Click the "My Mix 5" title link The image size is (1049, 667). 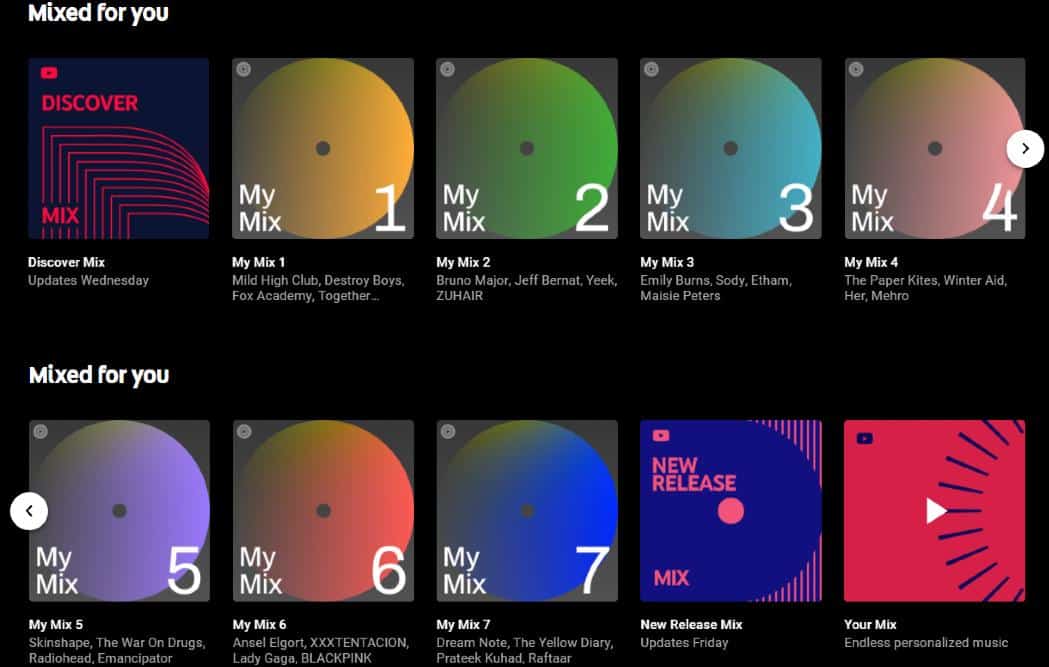[x=56, y=625]
